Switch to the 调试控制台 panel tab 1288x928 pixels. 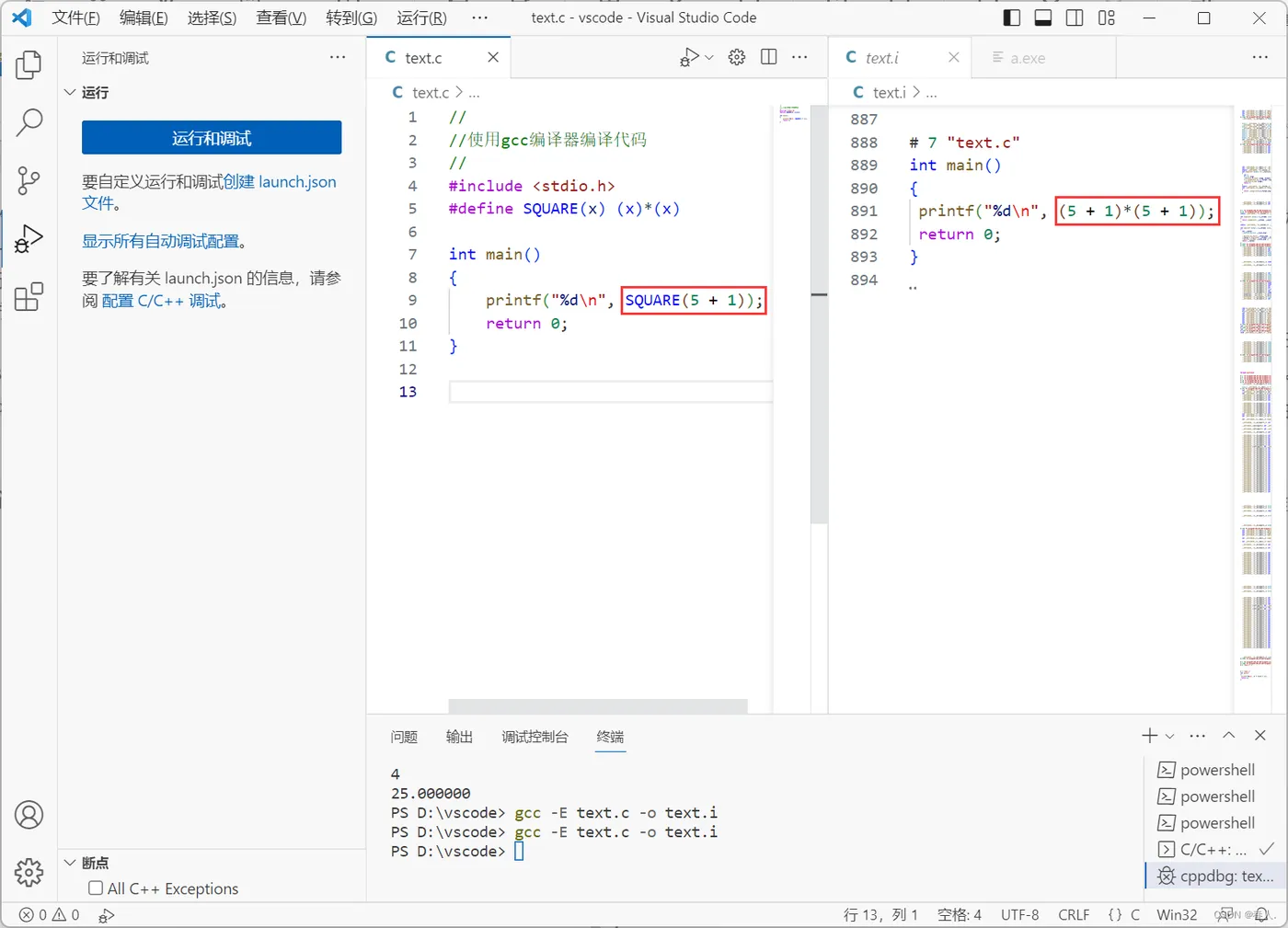pyautogui.click(x=535, y=737)
